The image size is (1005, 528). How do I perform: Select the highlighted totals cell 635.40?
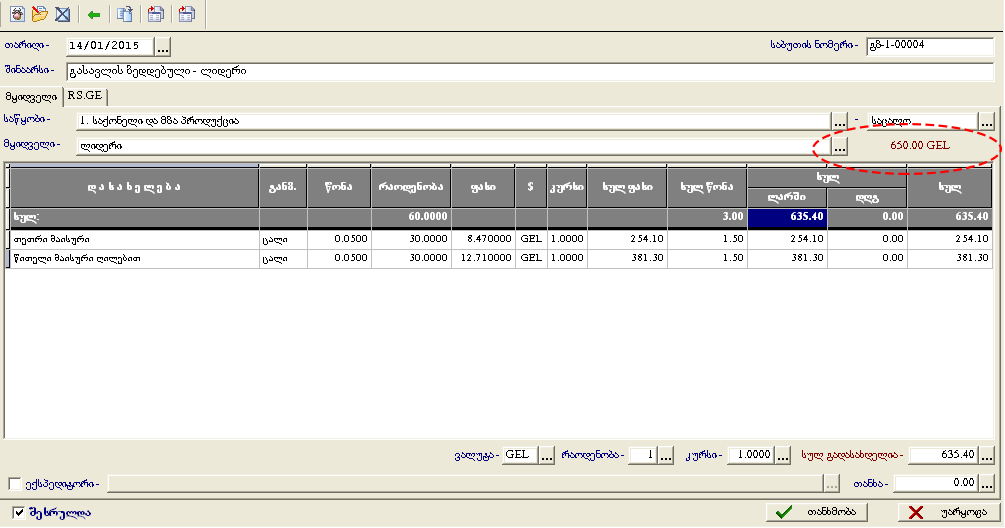pyautogui.click(x=787, y=217)
